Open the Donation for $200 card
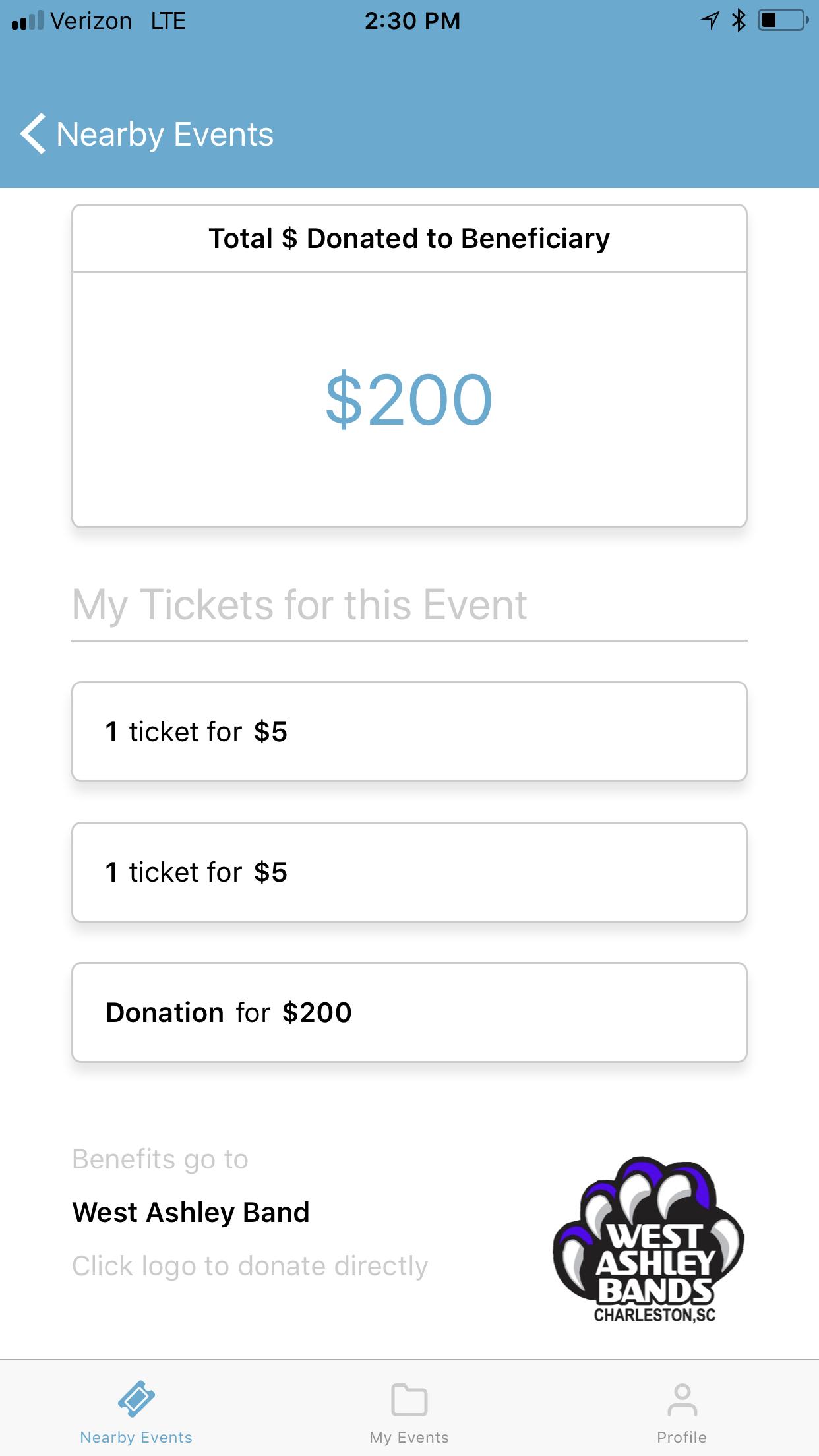This screenshot has width=819, height=1456. point(409,1012)
